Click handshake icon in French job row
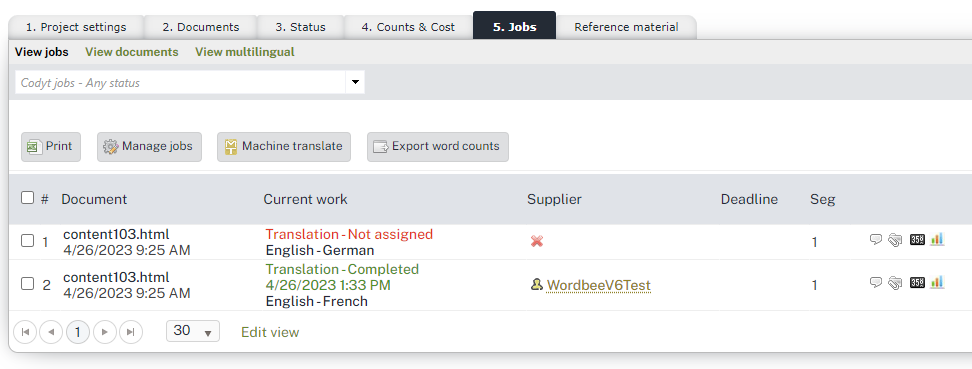The width and height of the screenshot is (972, 369). [x=895, y=283]
